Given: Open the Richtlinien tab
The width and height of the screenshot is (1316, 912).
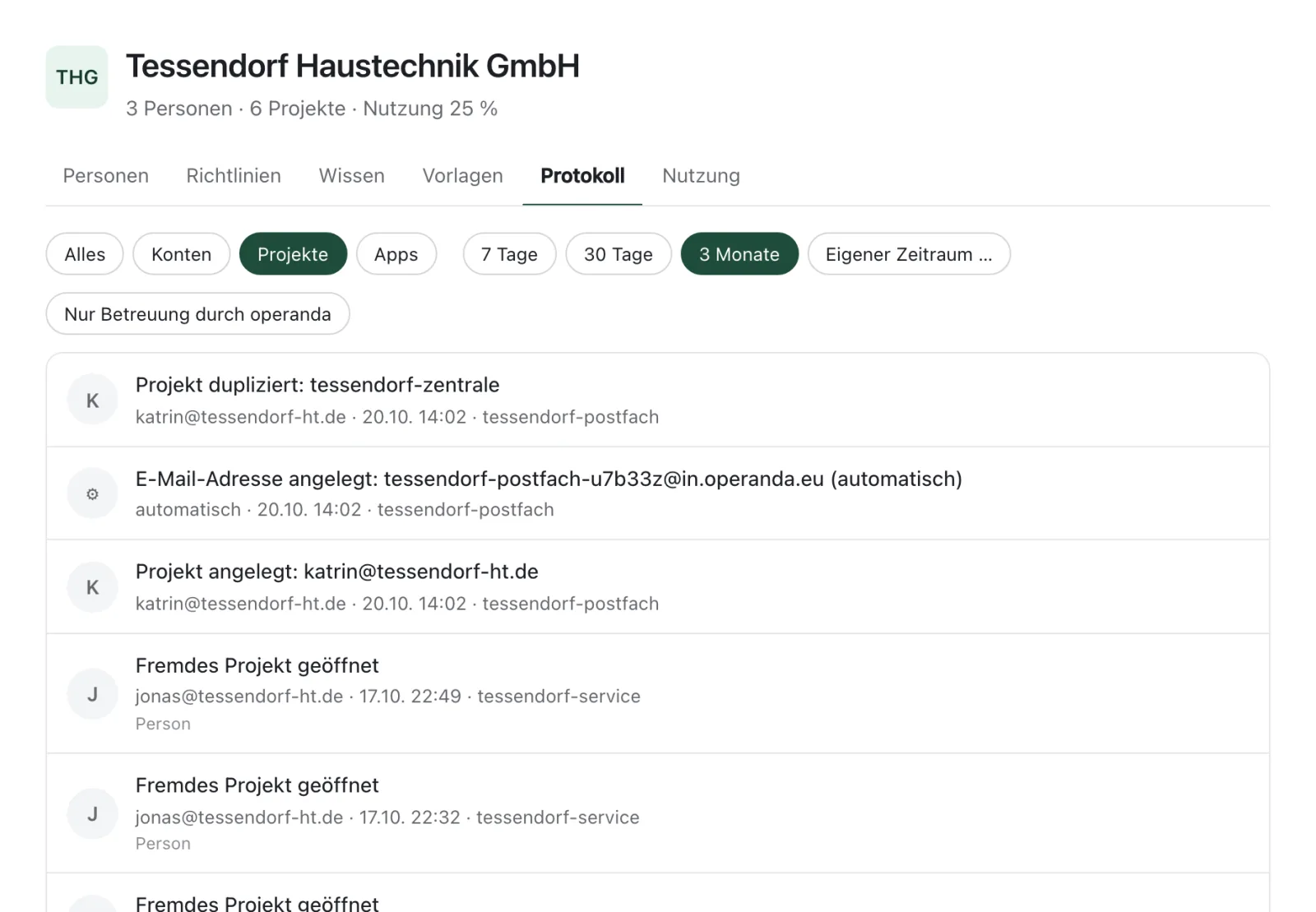Looking at the screenshot, I should click(x=234, y=176).
